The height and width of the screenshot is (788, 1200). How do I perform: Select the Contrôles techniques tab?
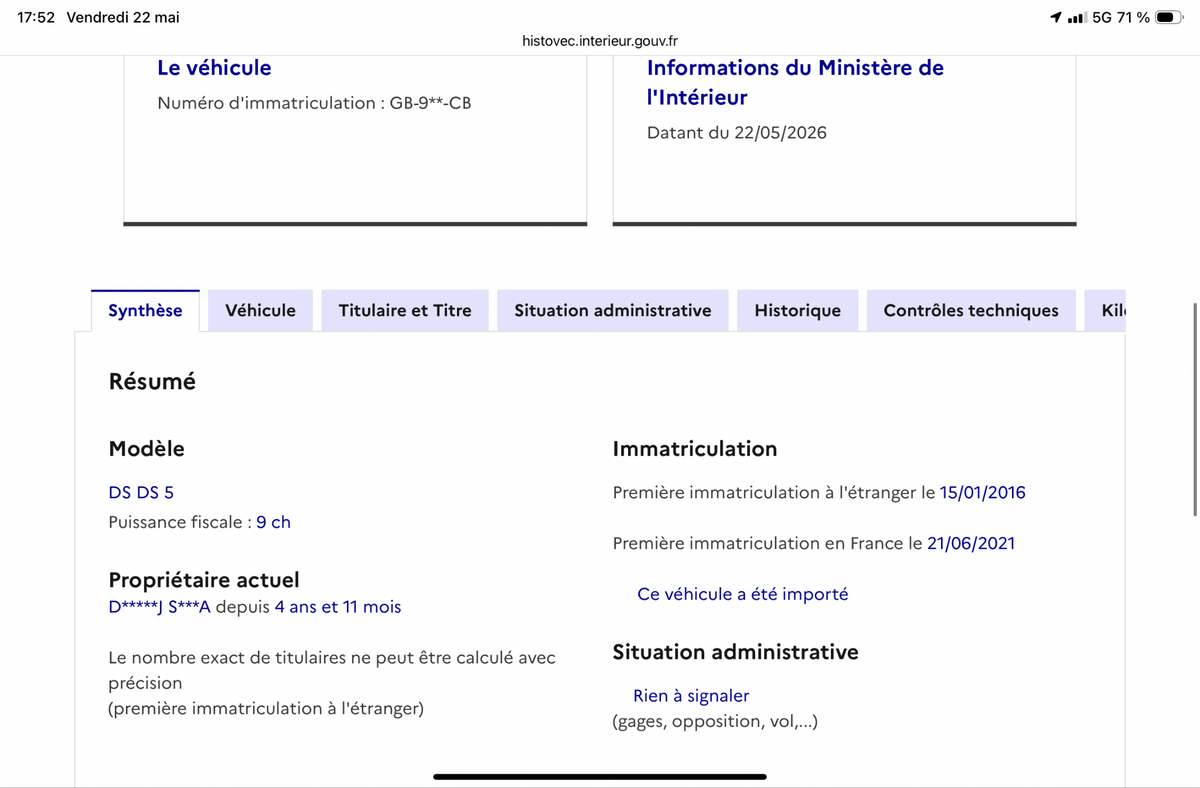971,310
